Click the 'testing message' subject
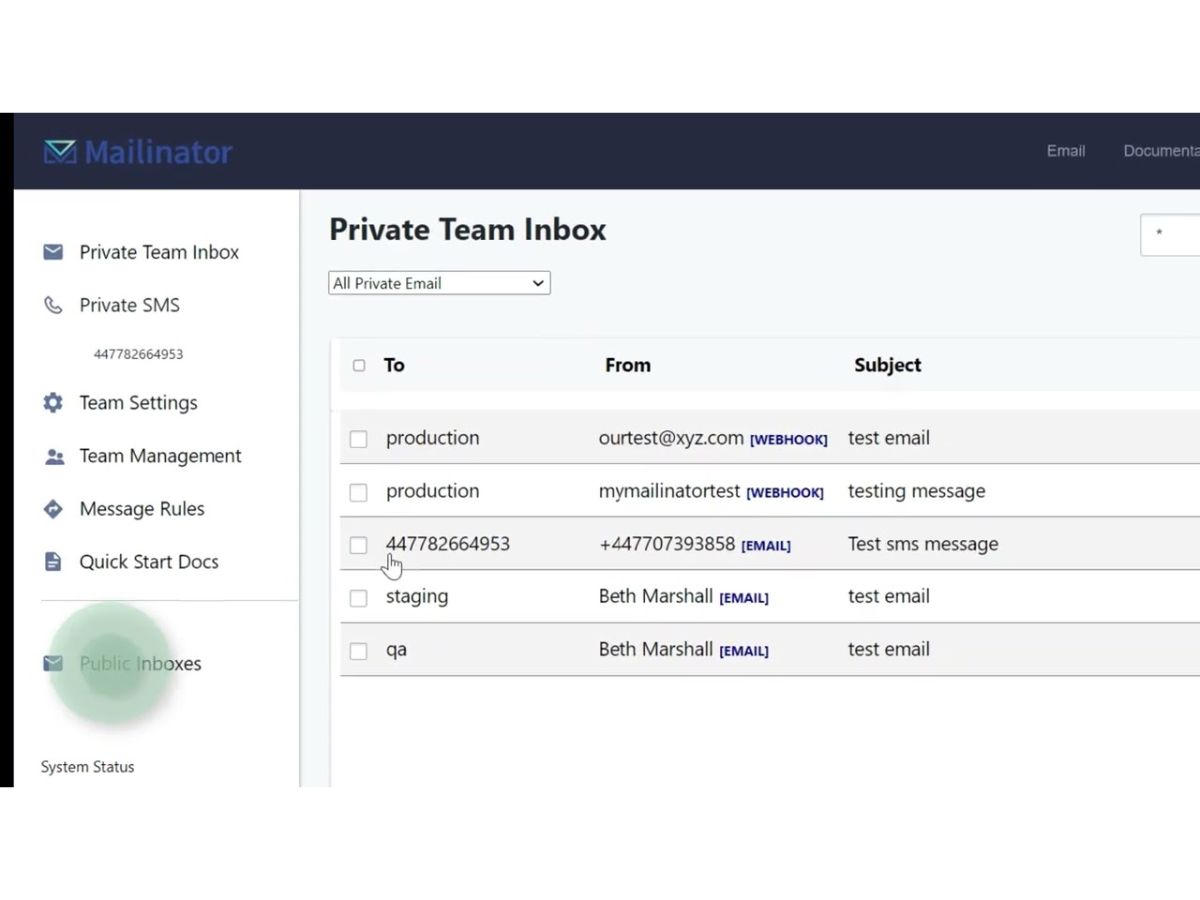Image resolution: width=1200 pixels, height=900 pixels. (917, 491)
